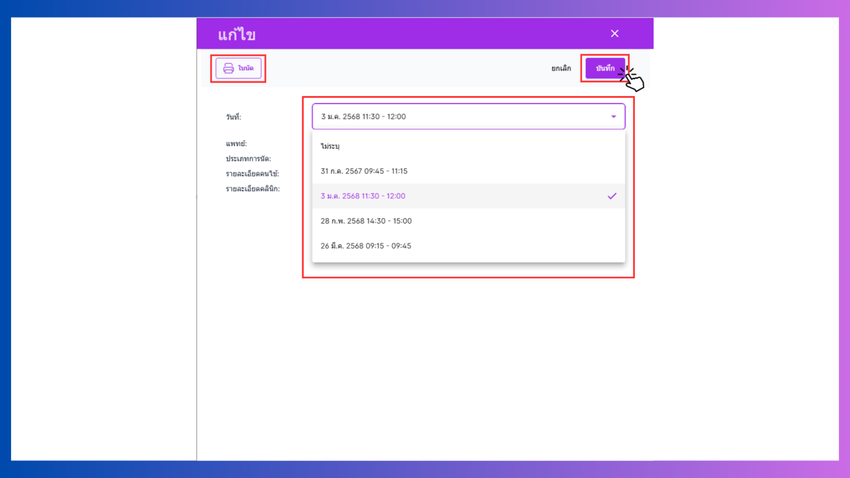Click ยกเลิก to cancel editing

[561, 68]
